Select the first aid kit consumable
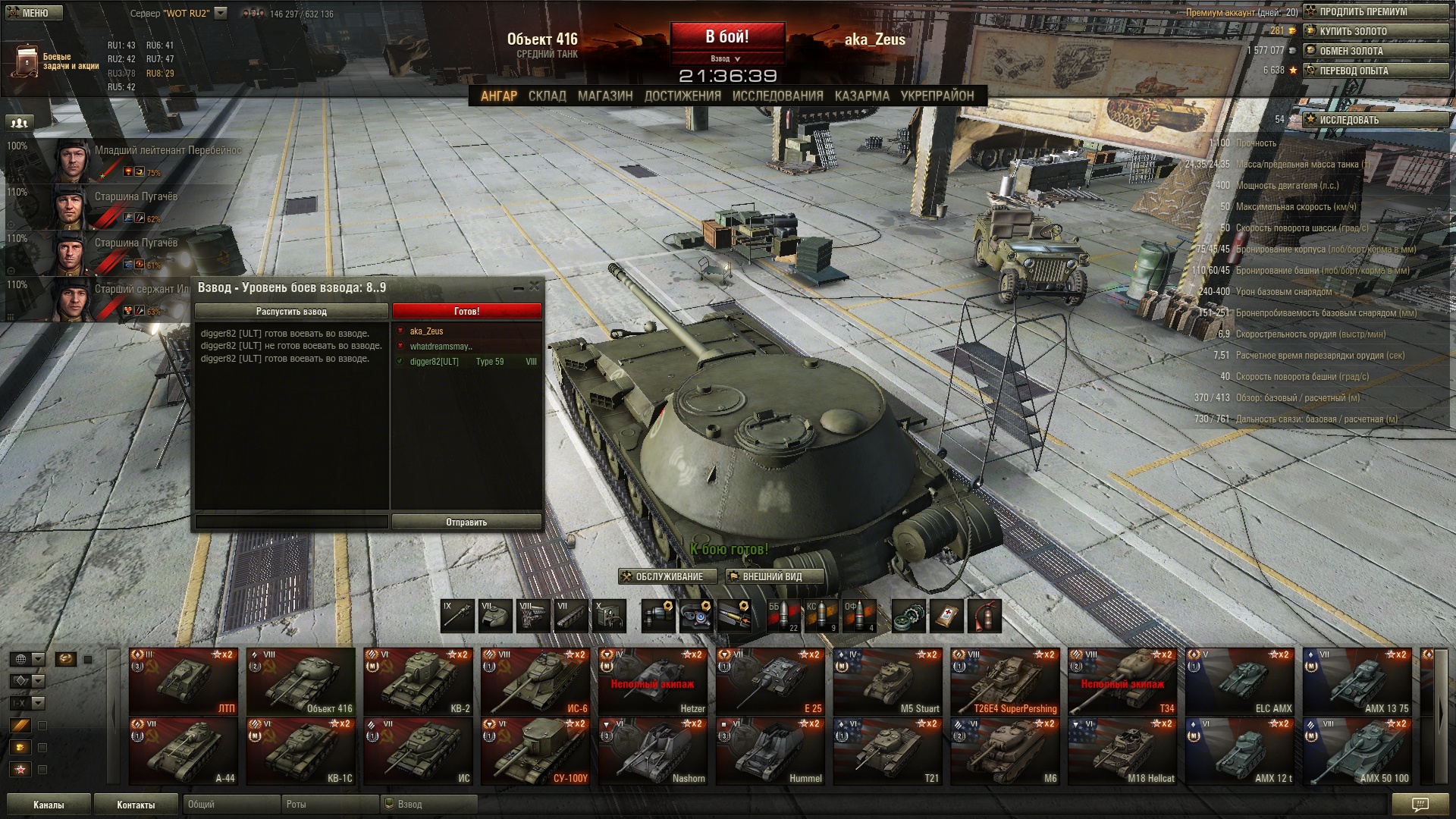This screenshot has height=819, width=1456. point(946,616)
